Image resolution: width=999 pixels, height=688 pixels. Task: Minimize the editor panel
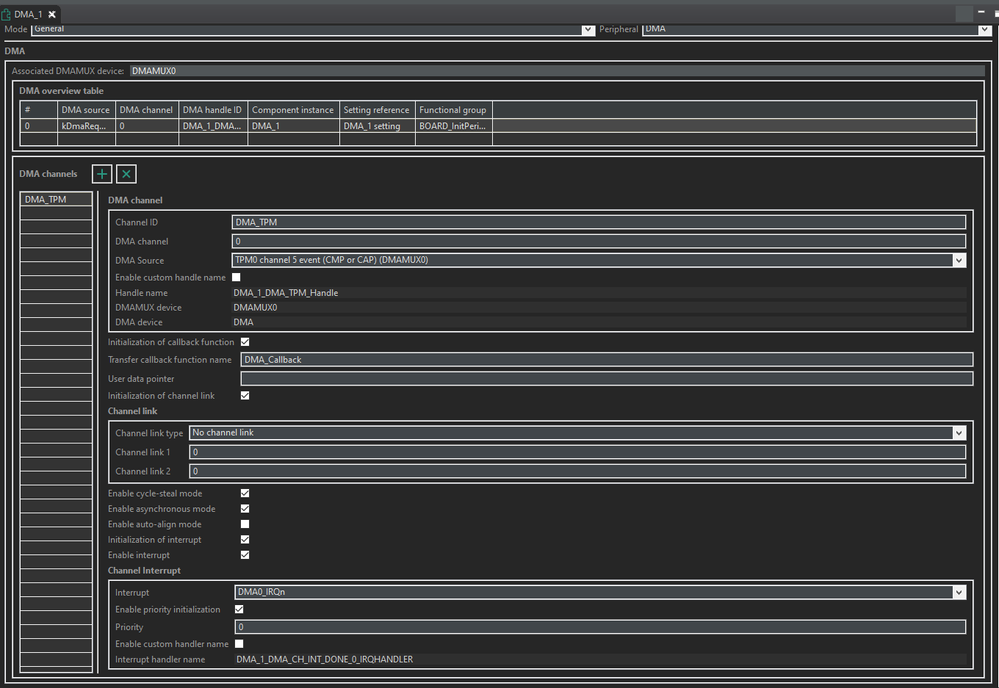(x=981, y=11)
